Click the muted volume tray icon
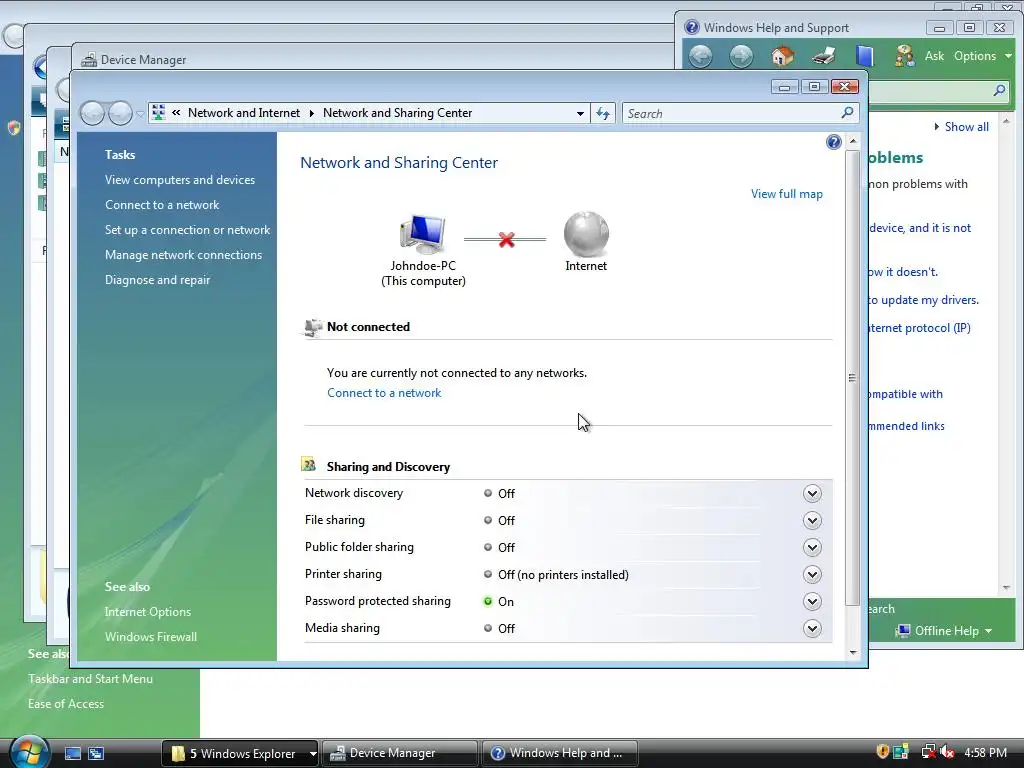The image size is (1024, 768). pos(948,752)
